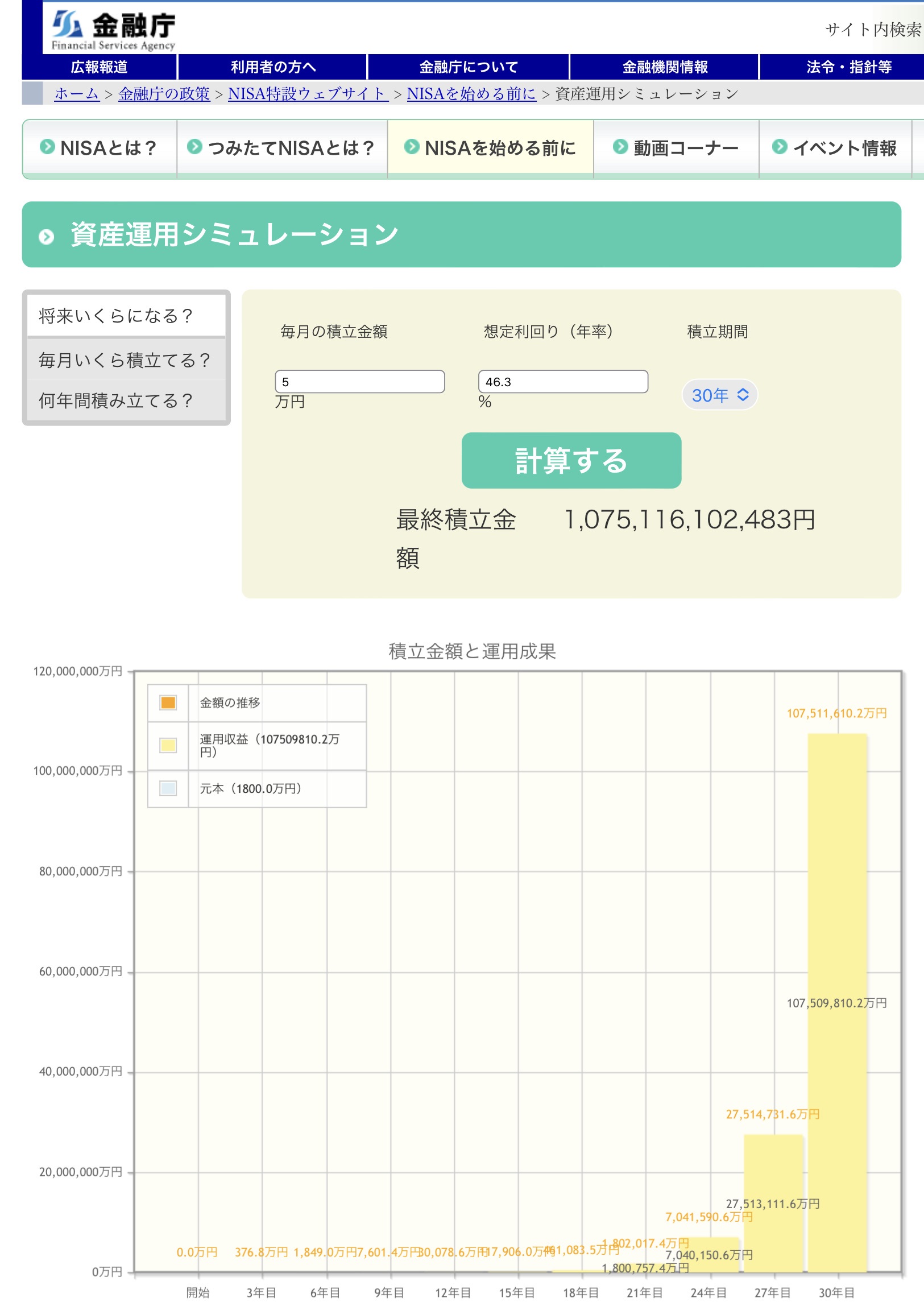Click the 想定利回り percentage input field
The image size is (924, 1310).
click(x=562, y=382)
